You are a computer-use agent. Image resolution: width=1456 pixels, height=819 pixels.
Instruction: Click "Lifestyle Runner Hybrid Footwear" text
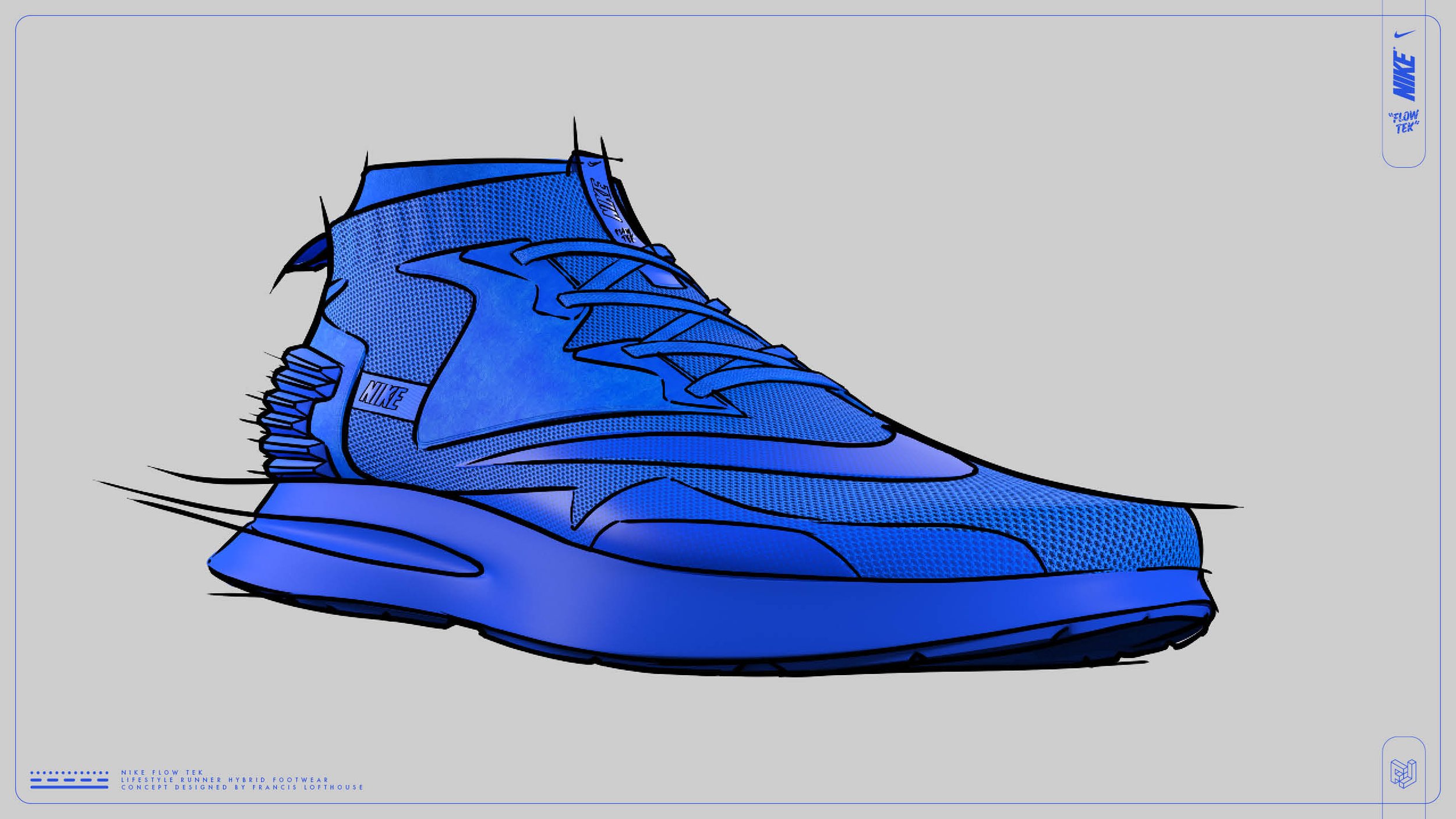(x=224, y=779)
